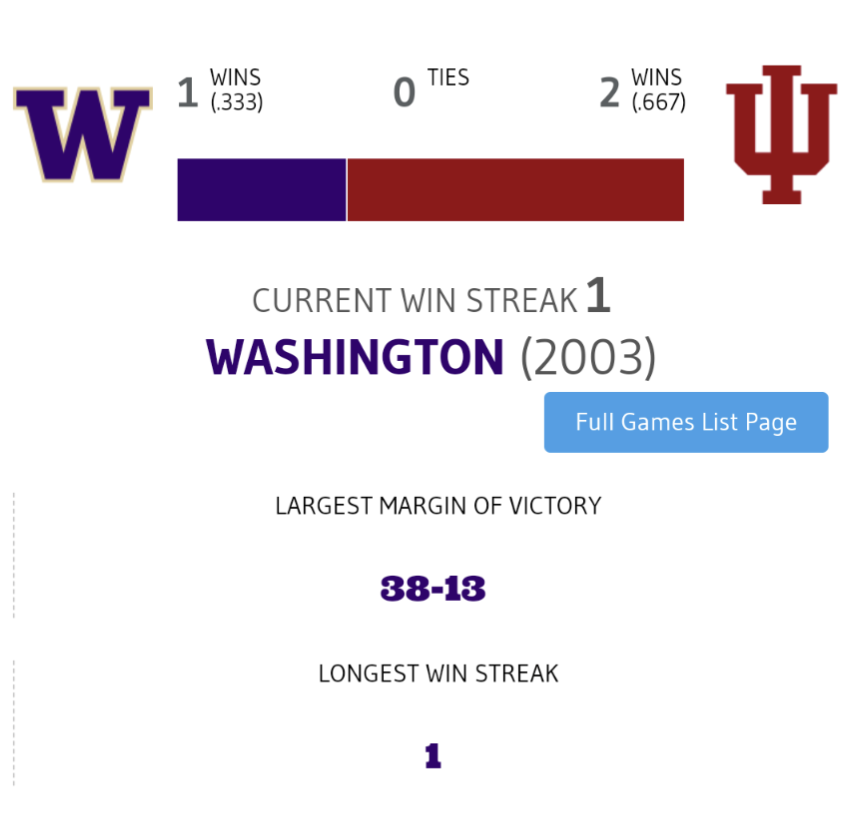Click the dashed line beside margin of victory
This screenshot has height=823, width=863.
pos(14,555)
